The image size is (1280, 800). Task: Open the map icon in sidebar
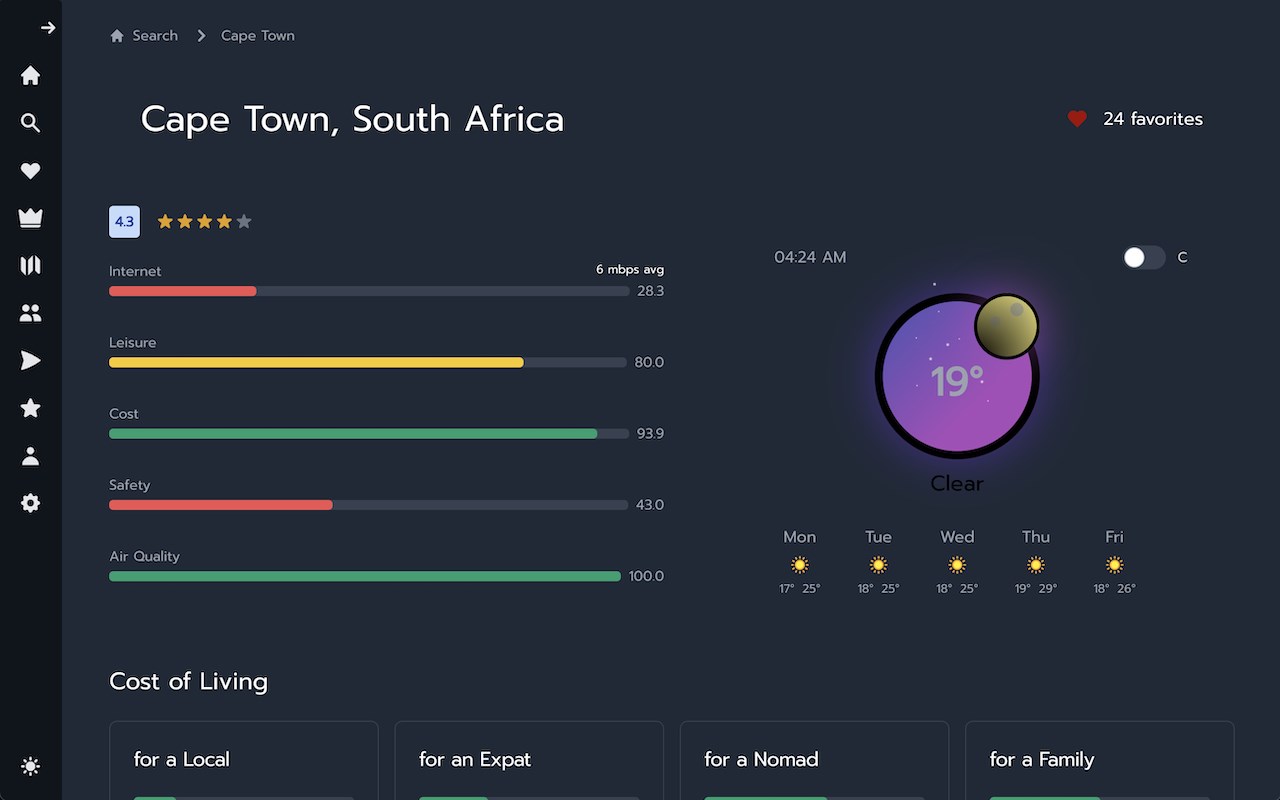pyautogui.click(x=31, y=265)
